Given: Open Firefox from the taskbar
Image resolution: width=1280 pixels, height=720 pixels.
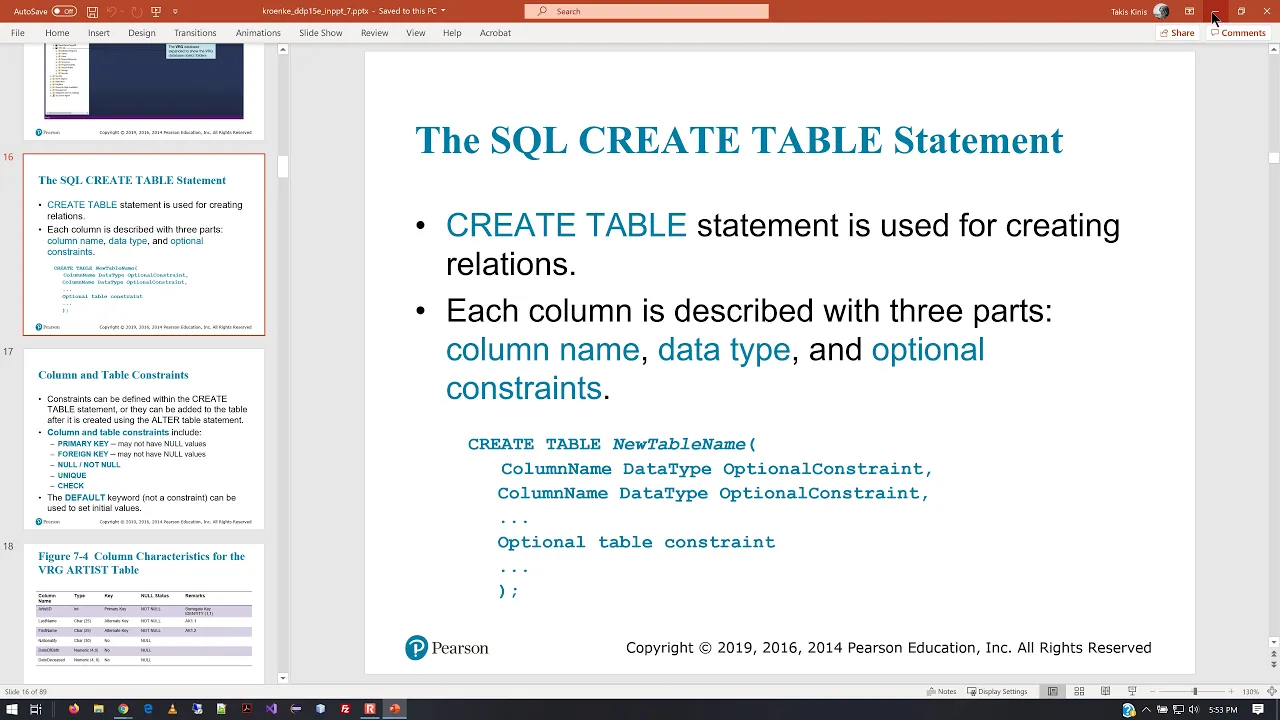Looking at the screenshot, I should tap(74, 709).
